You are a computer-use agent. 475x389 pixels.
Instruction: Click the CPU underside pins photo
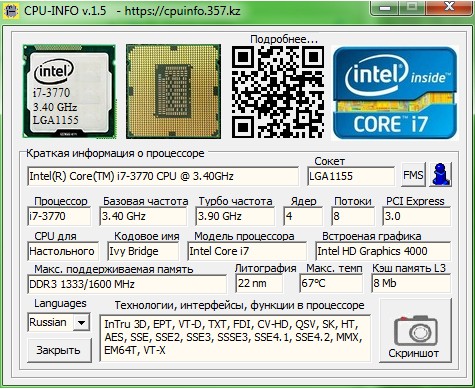click(173, 91)
